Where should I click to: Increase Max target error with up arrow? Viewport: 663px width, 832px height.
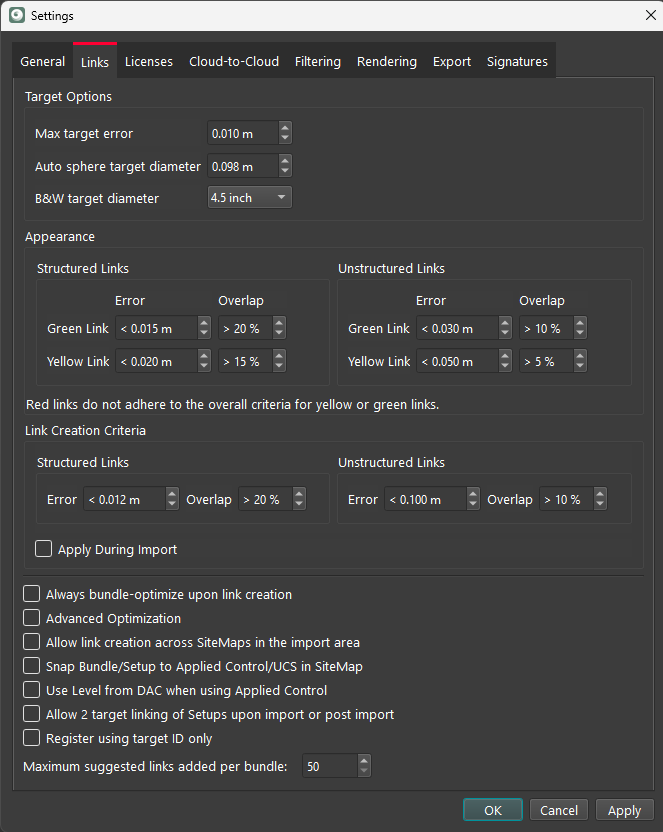click(x=285, y=128)
